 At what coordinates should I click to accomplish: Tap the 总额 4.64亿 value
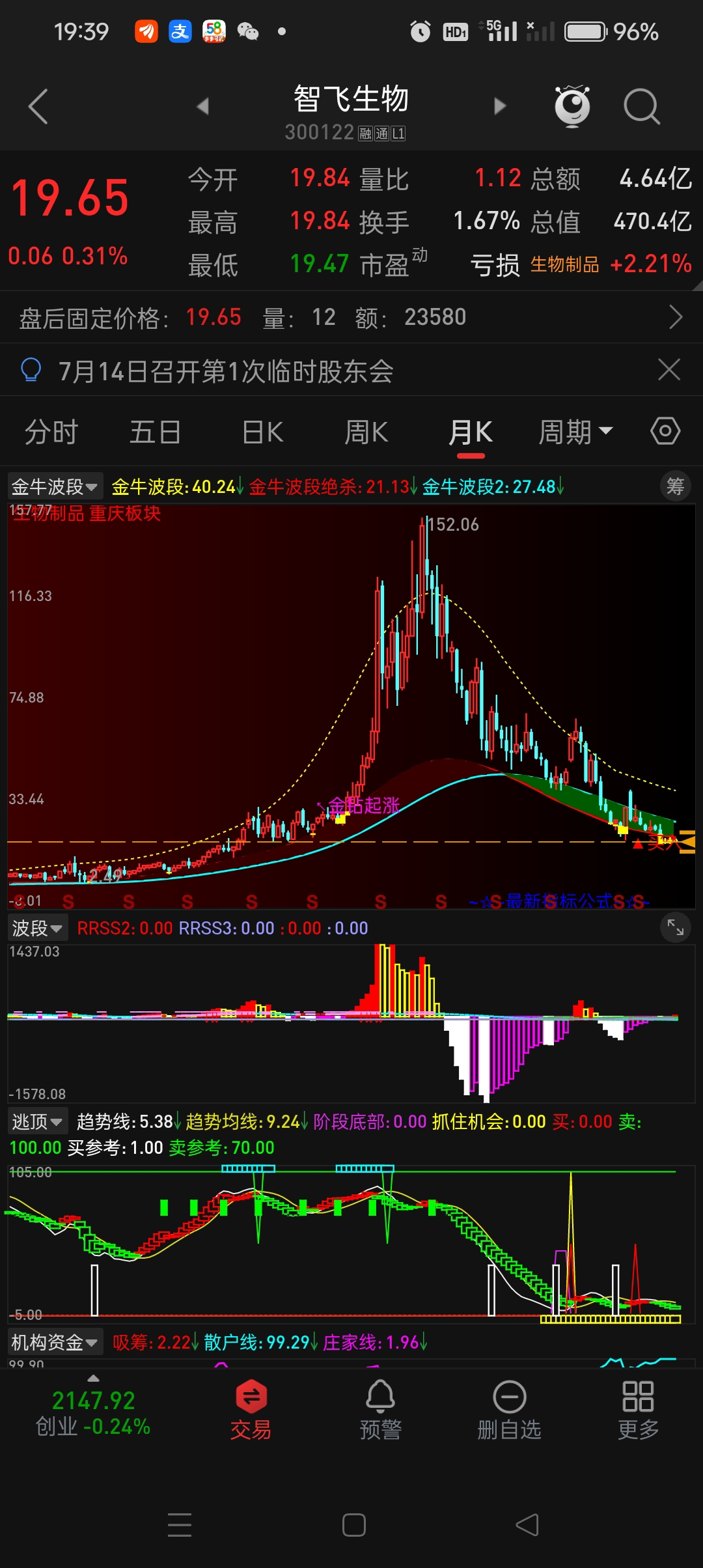click(655, 178)
